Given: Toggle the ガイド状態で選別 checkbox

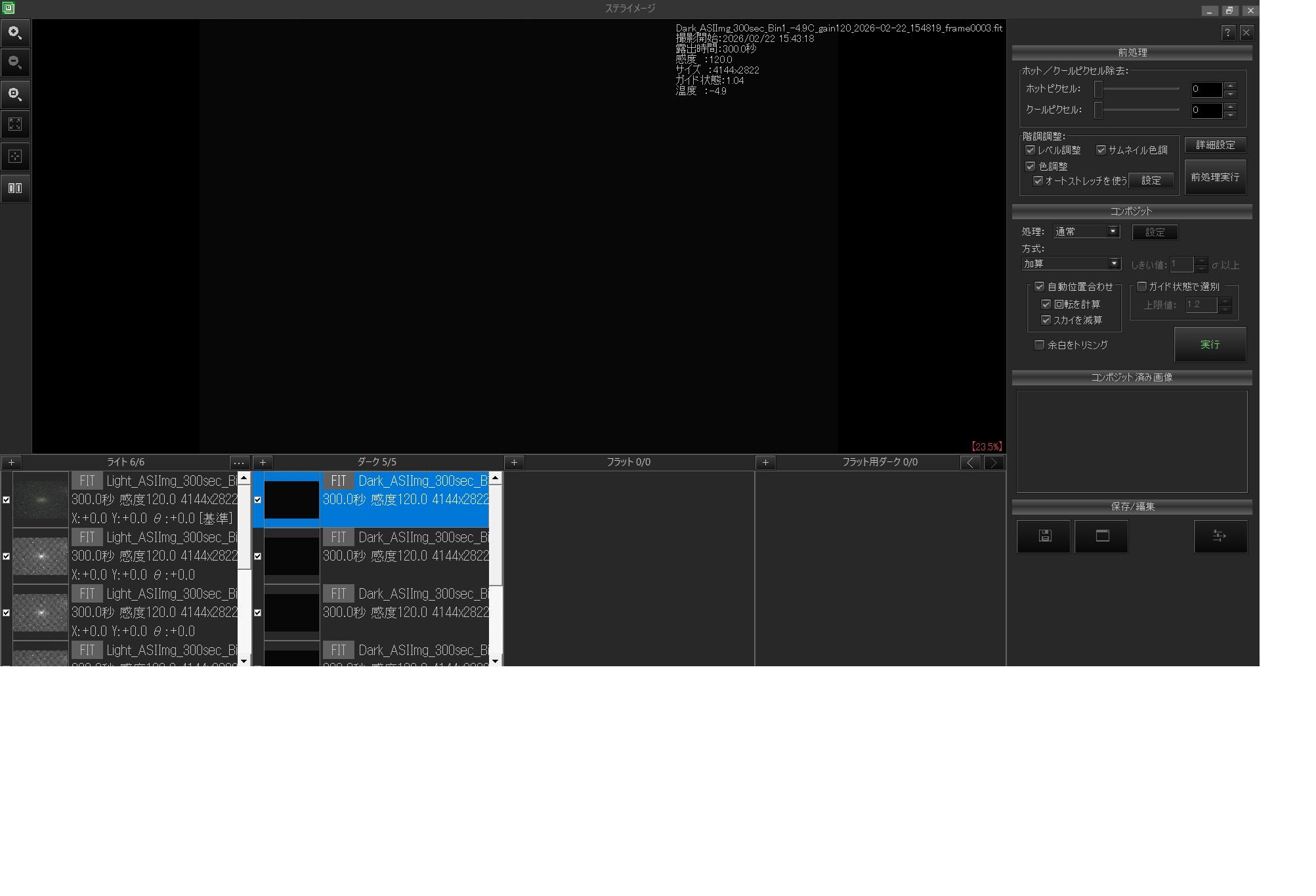Looking at the screenshot, I should [1141, 287].
